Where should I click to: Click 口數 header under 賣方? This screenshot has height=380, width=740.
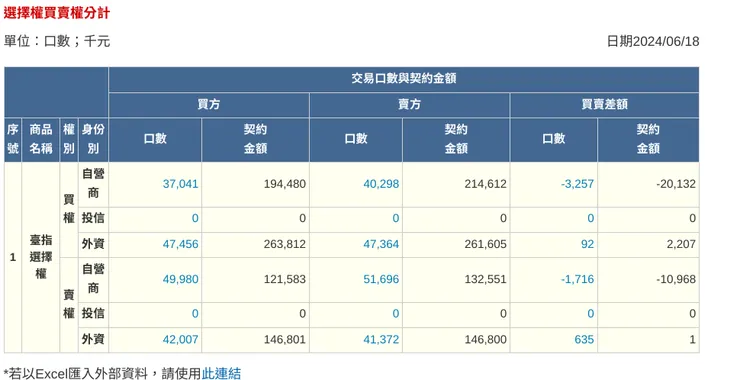(356, 139)
